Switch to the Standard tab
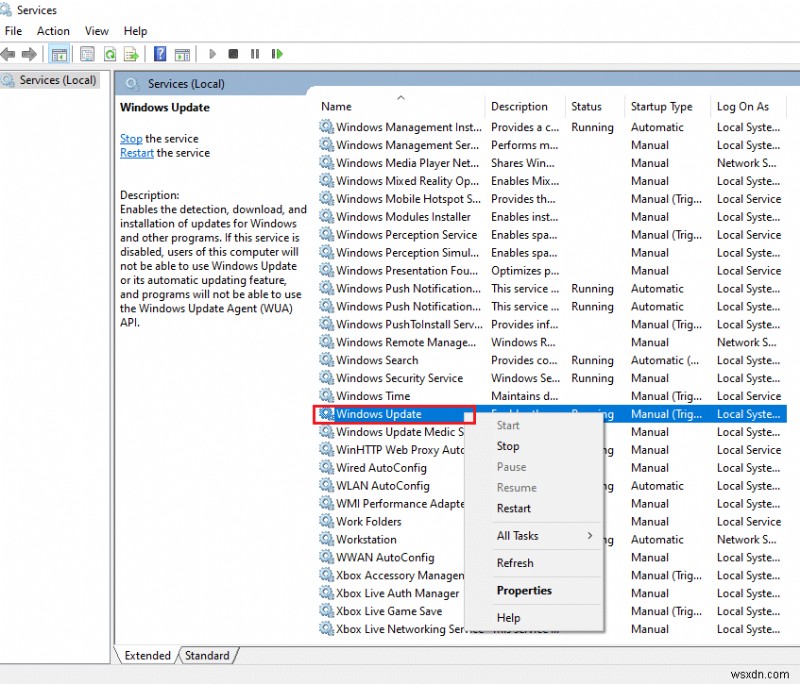 (x=208, y=656)
